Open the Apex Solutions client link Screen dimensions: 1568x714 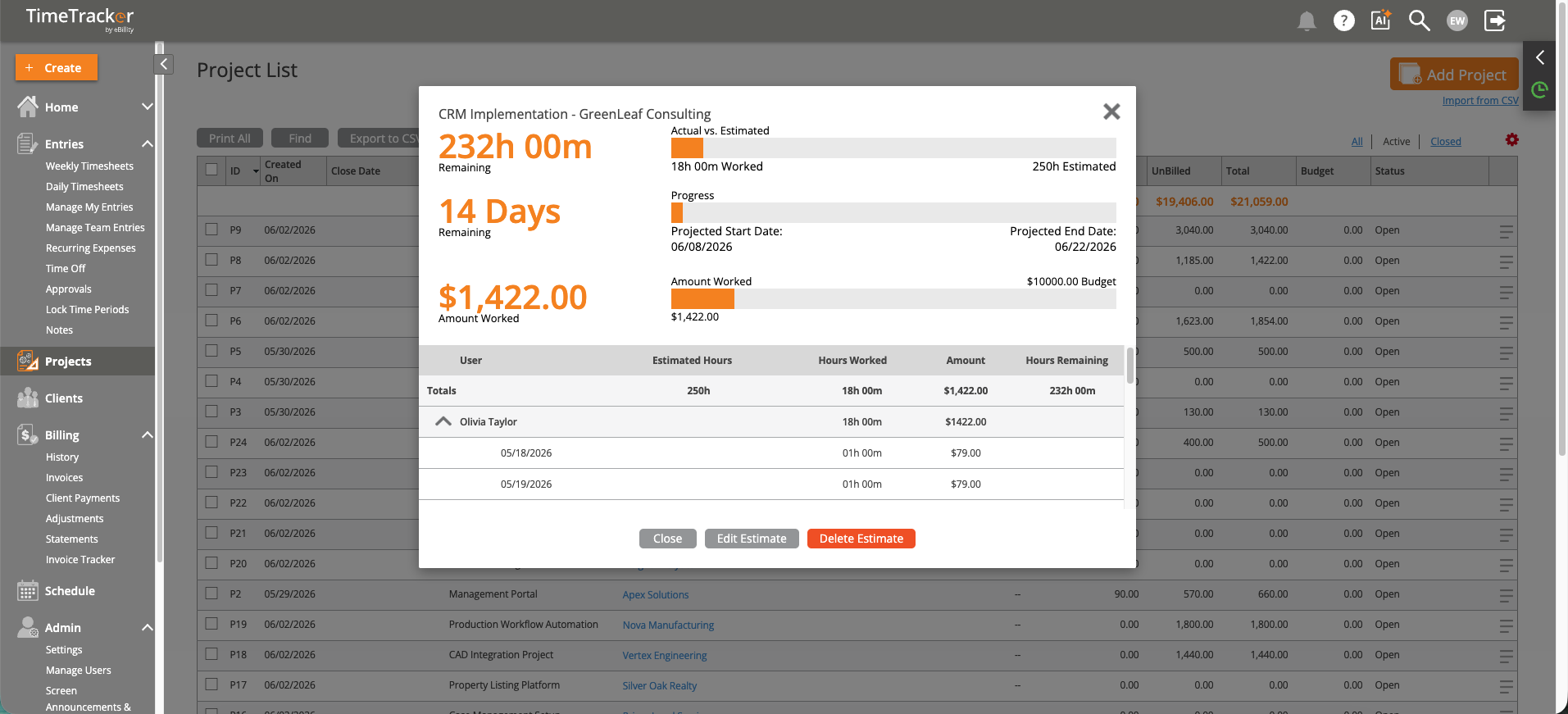coord(655,594)
